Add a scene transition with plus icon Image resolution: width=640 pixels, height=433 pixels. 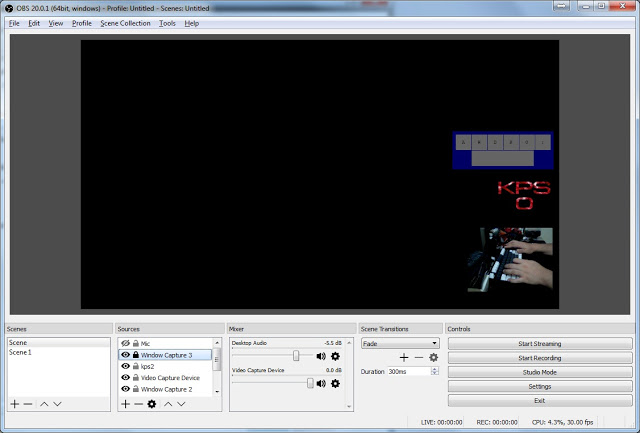coord(404,358)
